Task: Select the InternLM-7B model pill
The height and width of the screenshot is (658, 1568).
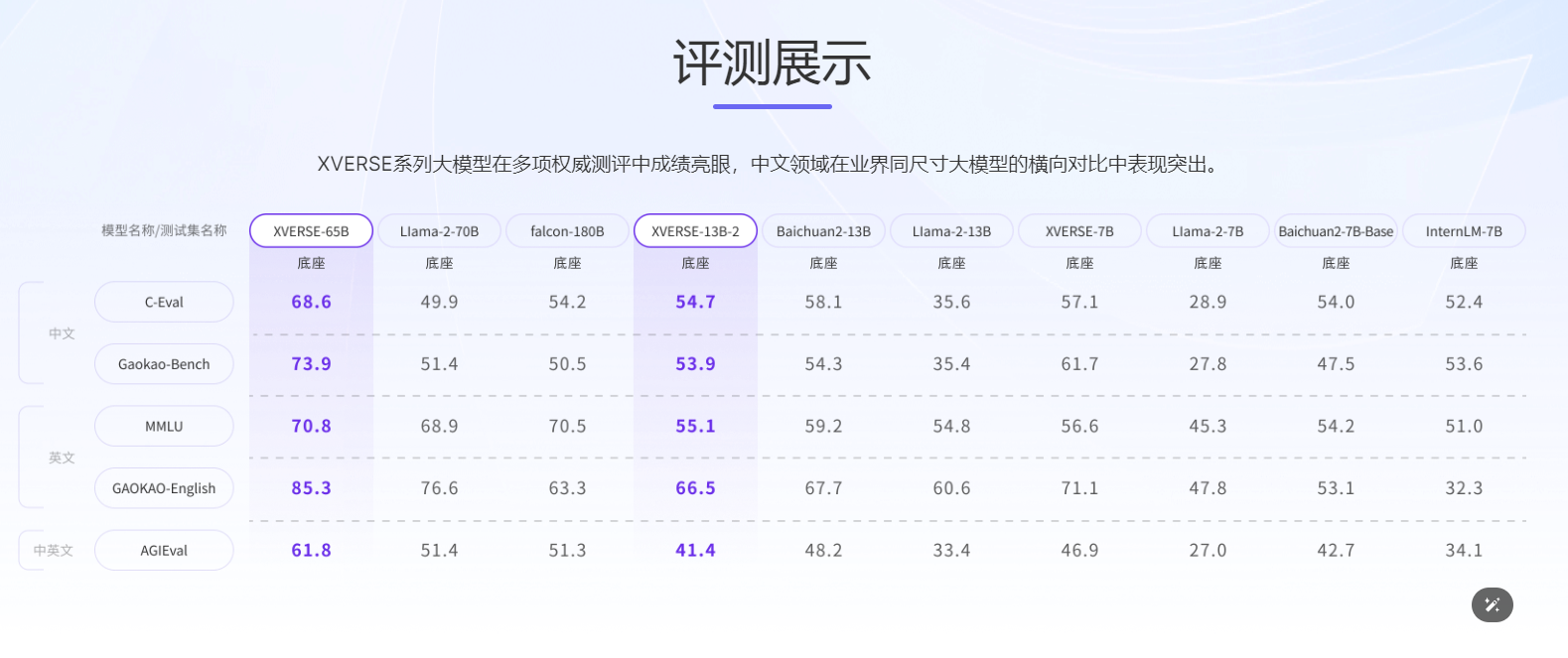Action: [x=1464, y=231]
